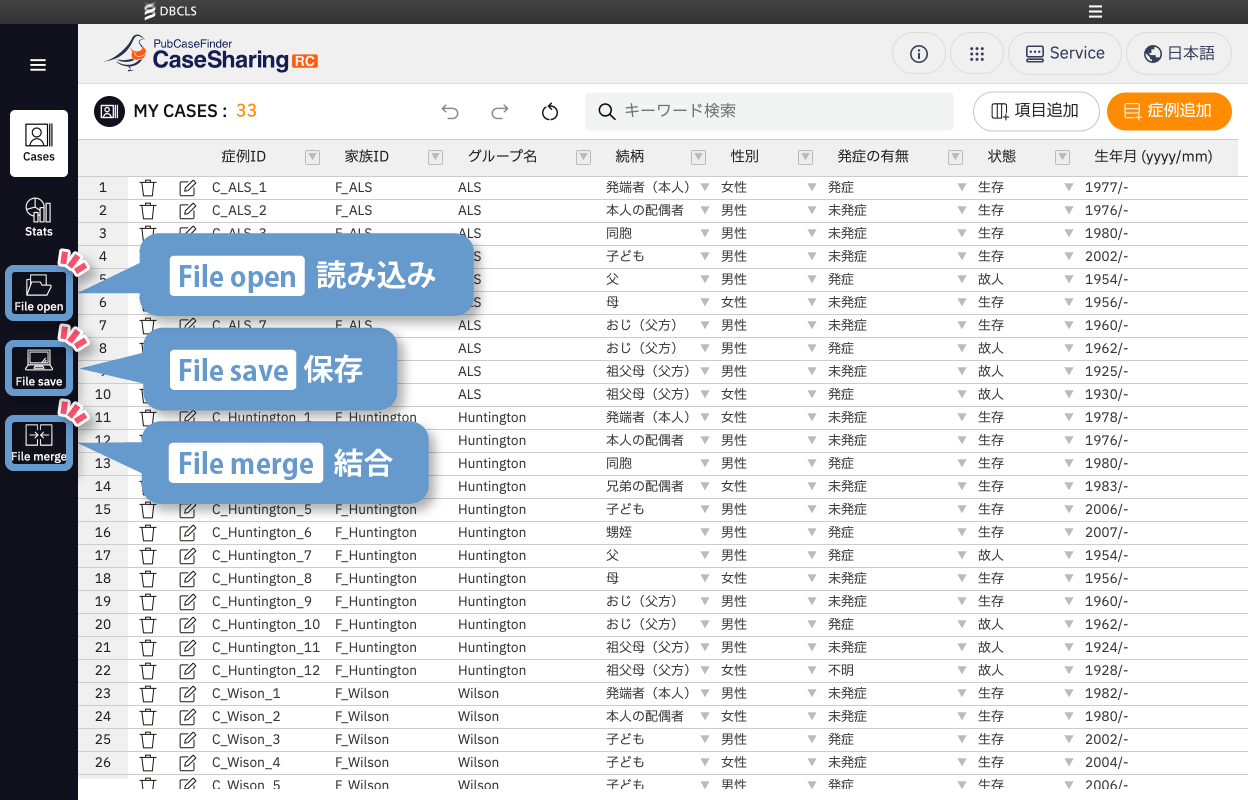Switch to the Cases tab in the sidebar
The image size is (1248, 800).
pos(39,143)
